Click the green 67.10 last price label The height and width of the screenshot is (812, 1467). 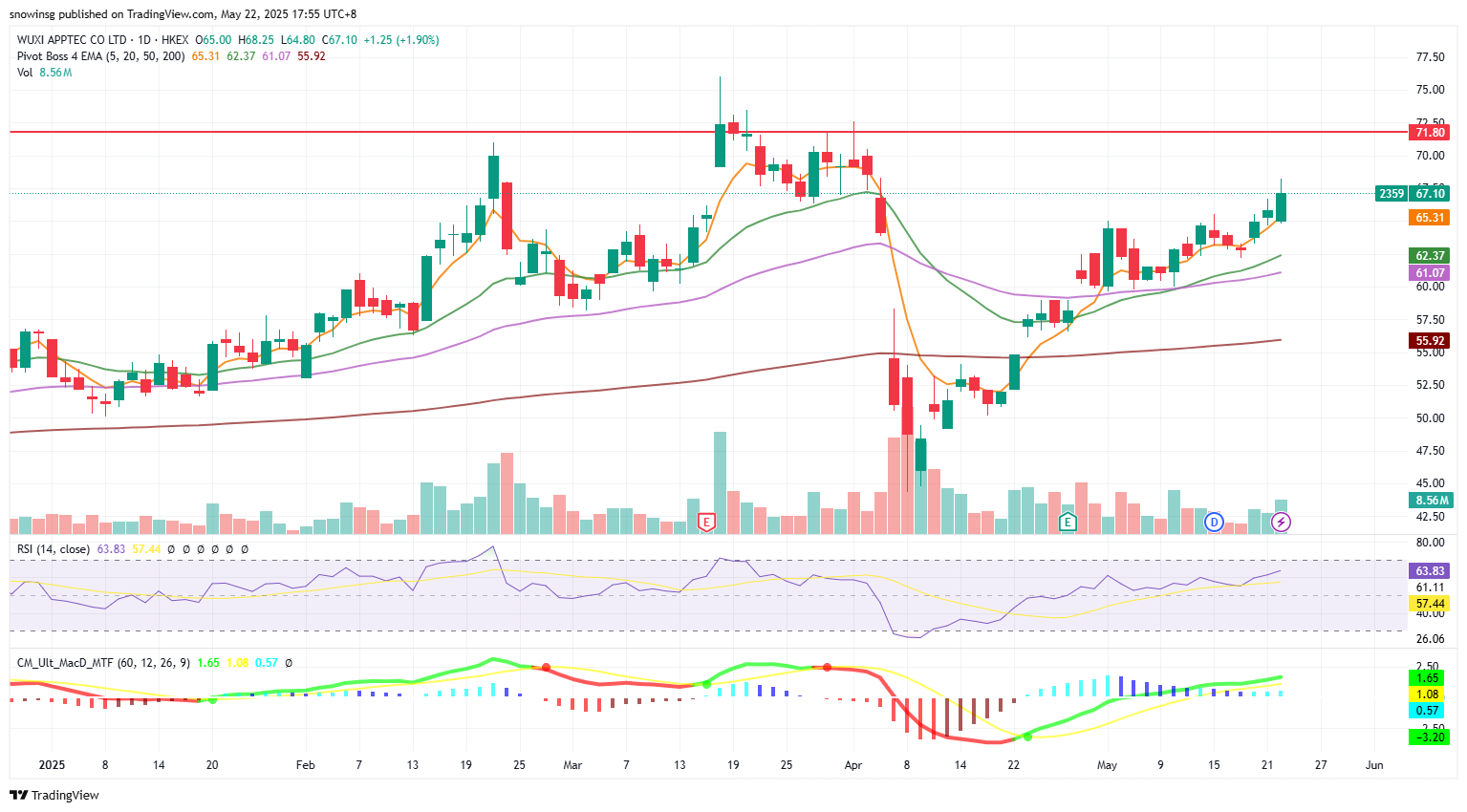(1430, 194)
